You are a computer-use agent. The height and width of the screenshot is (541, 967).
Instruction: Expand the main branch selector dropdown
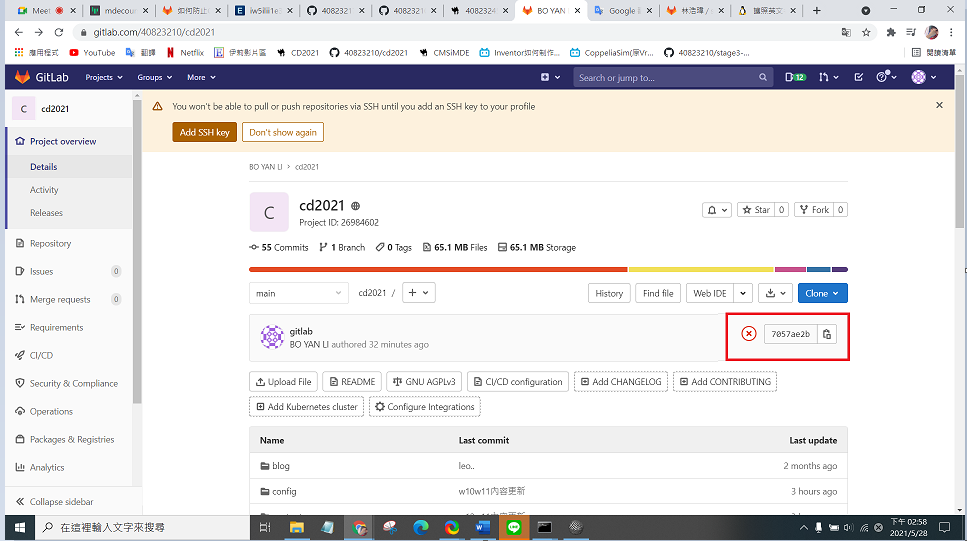[298, 293]
